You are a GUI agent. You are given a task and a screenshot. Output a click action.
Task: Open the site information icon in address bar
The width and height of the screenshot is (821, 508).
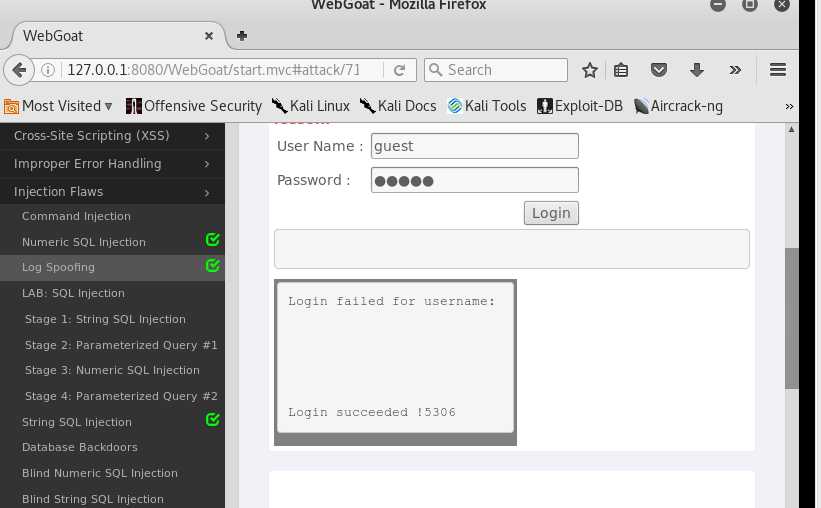coord(48,70)
